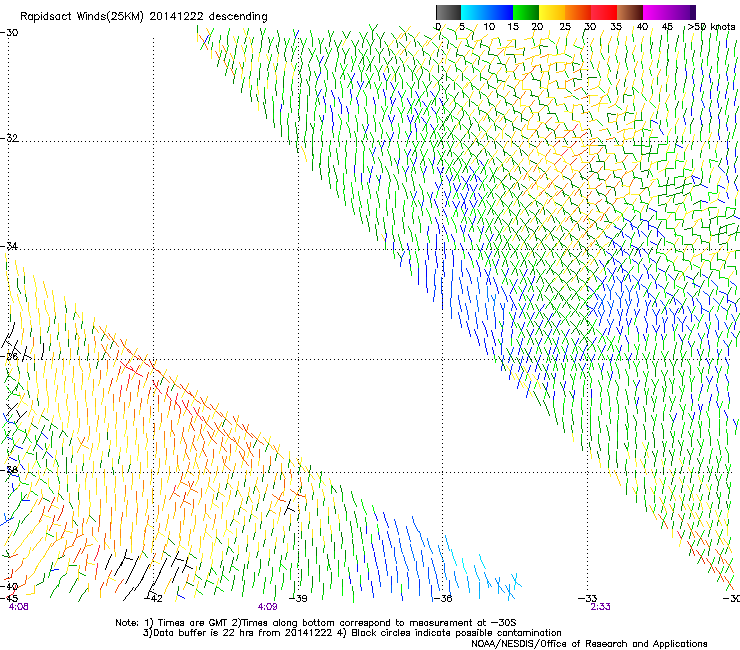Click the latitude axis label '-34'
This screenshot has height=650, width=740.
(9, 246)
